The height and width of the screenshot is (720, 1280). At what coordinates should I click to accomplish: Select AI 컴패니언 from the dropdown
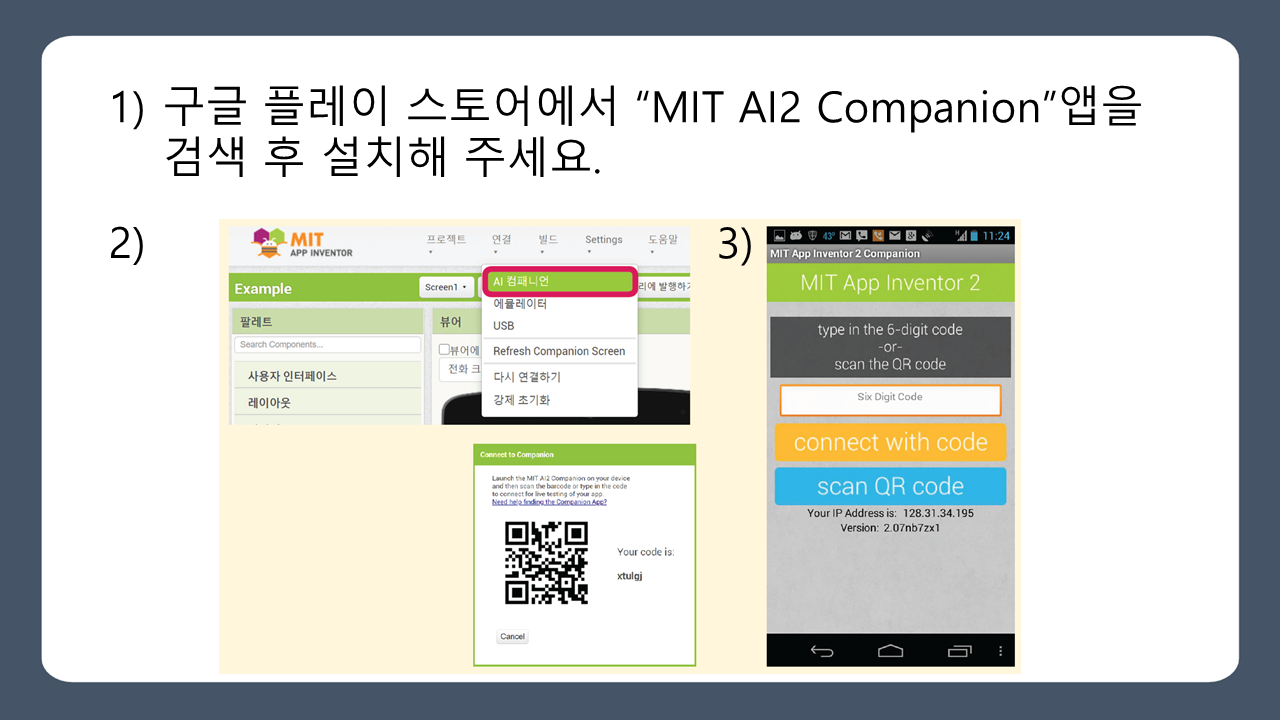[560, 282]
